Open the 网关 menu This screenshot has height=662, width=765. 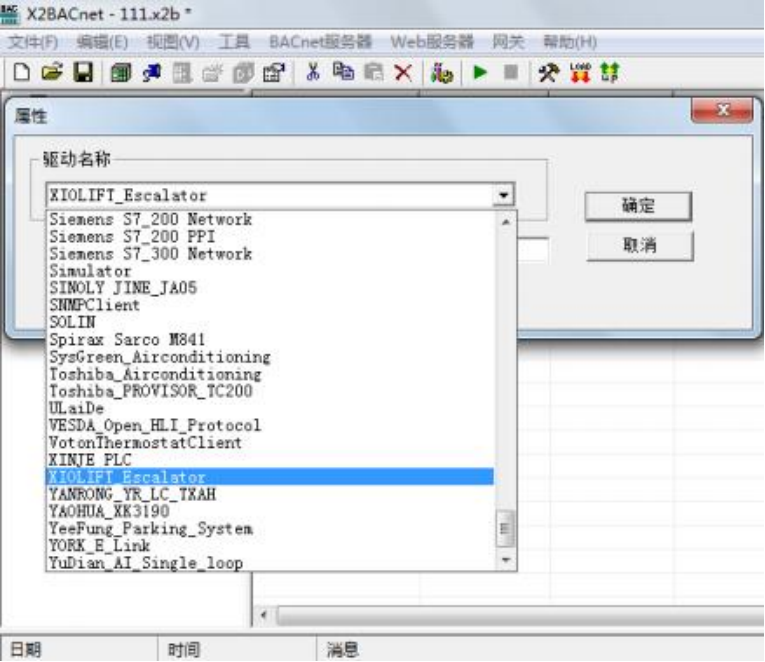pyautogui.click(x=508, y=42)
